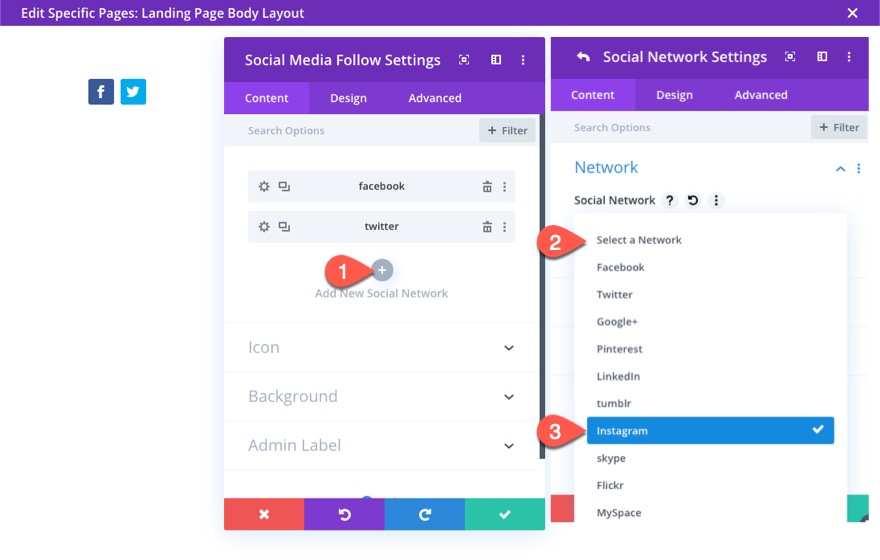Reset the Social Network field
The image size is (880, 560).
(x=693, y=200)
